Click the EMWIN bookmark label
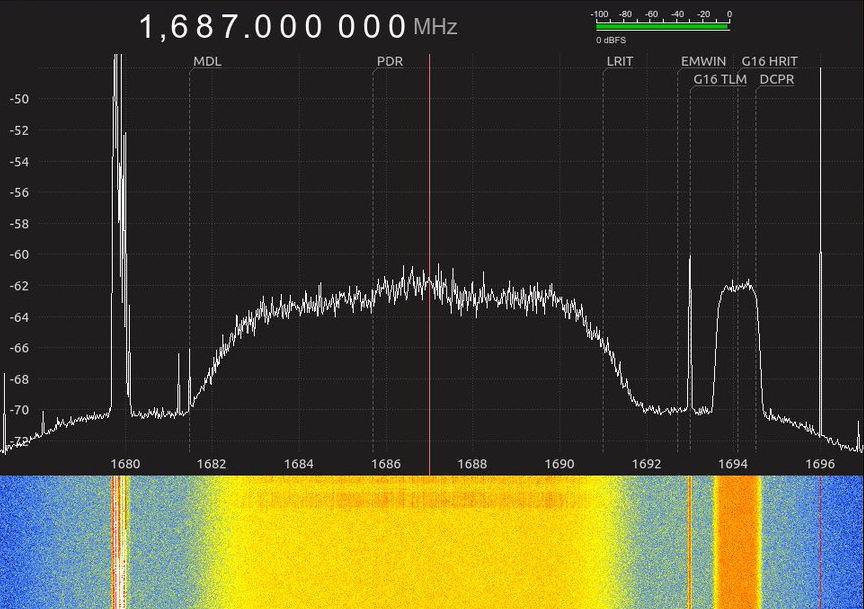This screenshot has width=864, height=609. [703, 61]
